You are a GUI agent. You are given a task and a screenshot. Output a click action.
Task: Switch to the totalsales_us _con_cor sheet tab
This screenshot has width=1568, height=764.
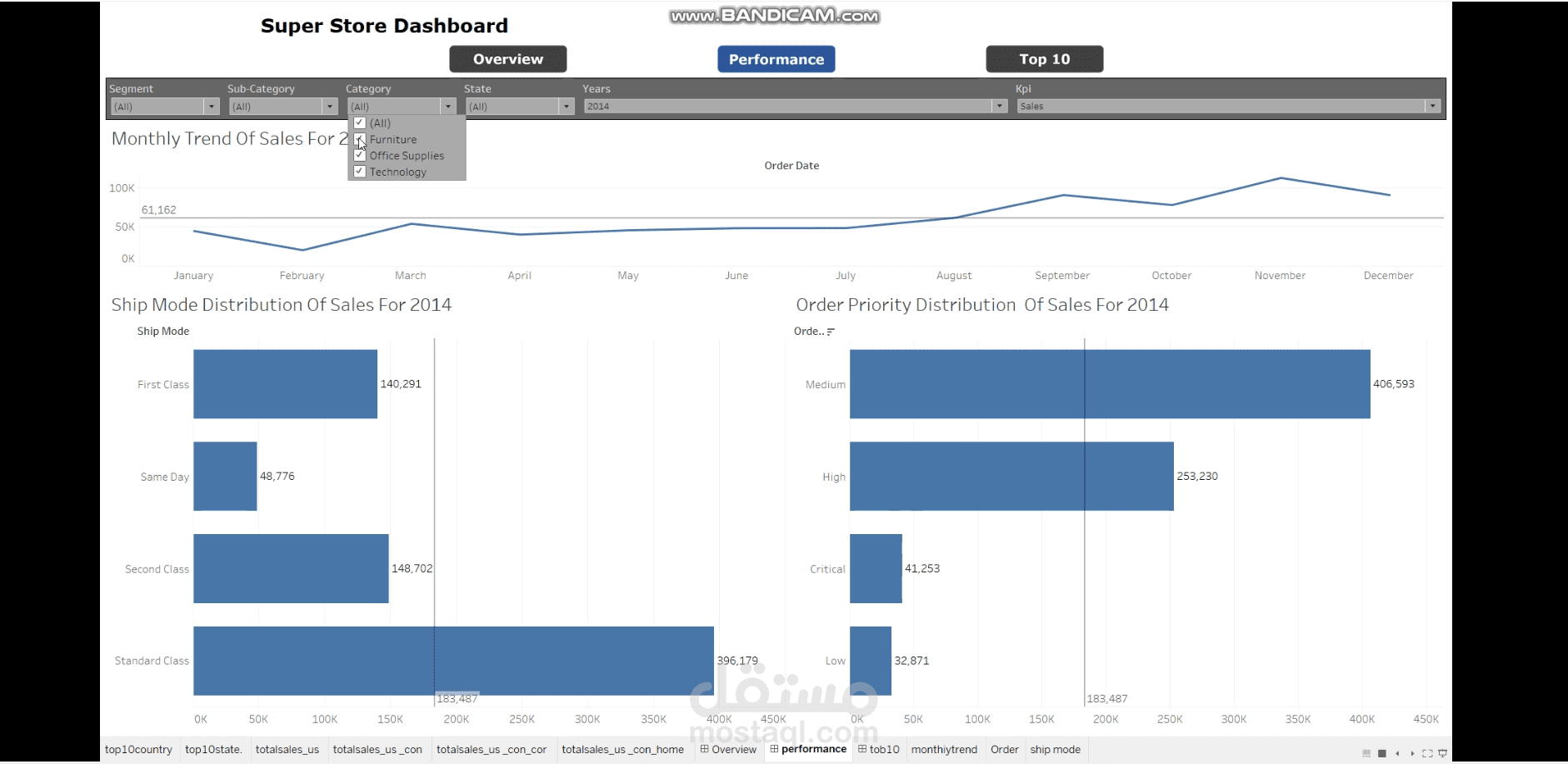point(492,750)
